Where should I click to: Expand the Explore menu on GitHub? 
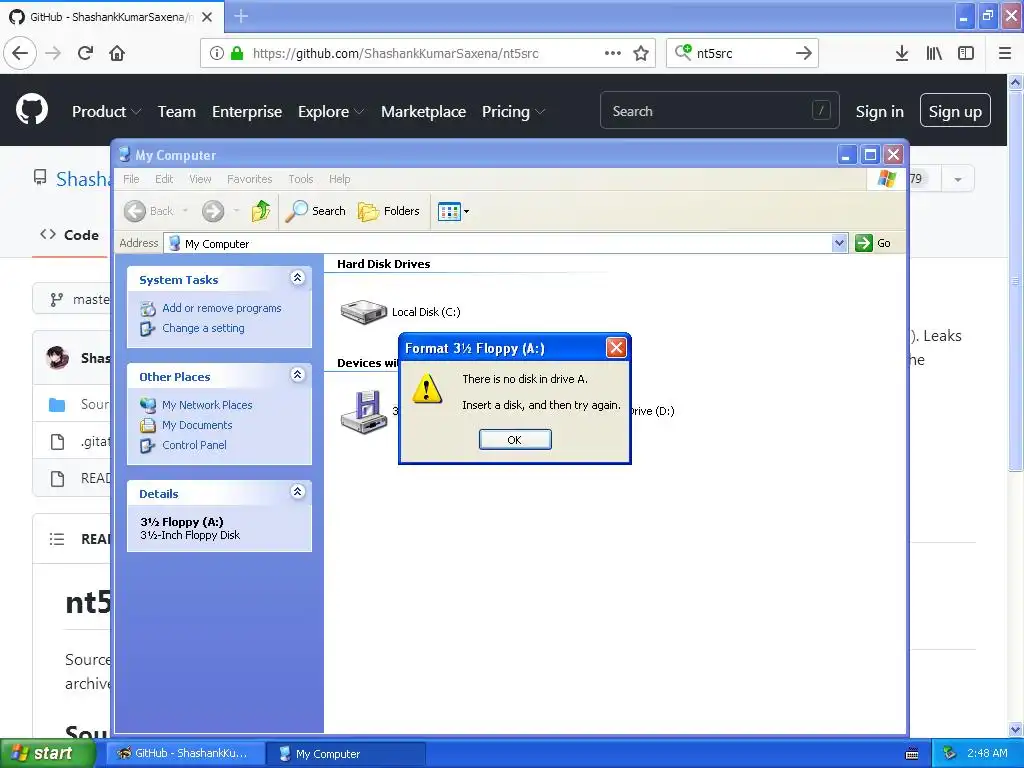coord(331,112)
